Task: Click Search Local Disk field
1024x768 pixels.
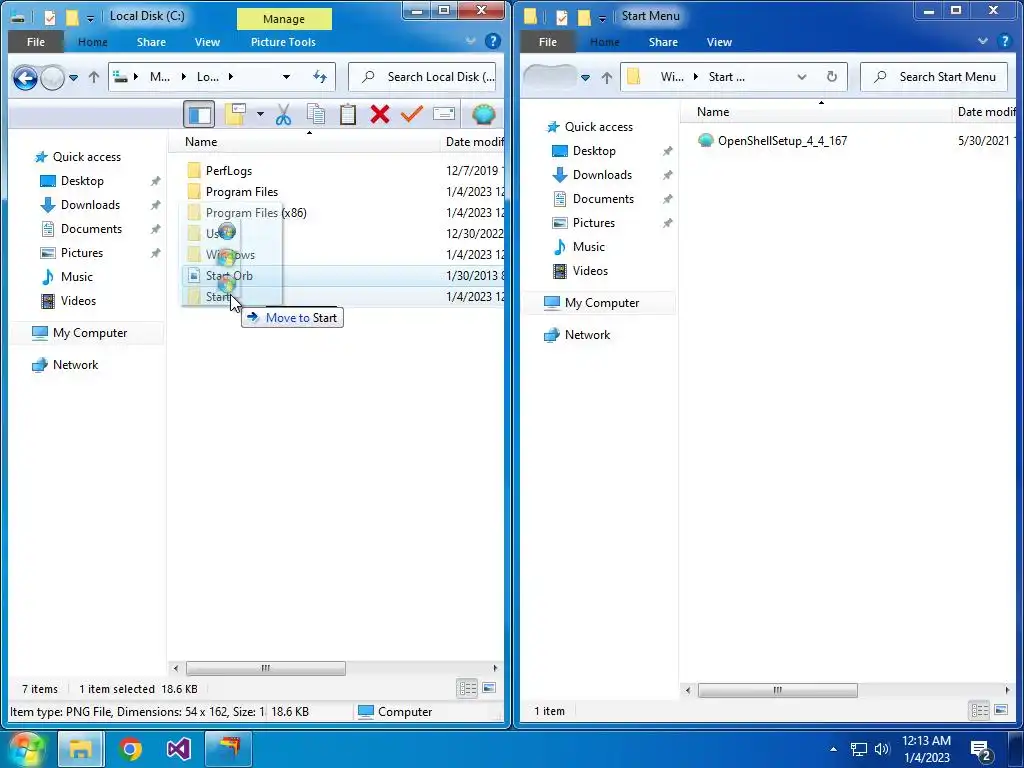Action: point(423,77)
